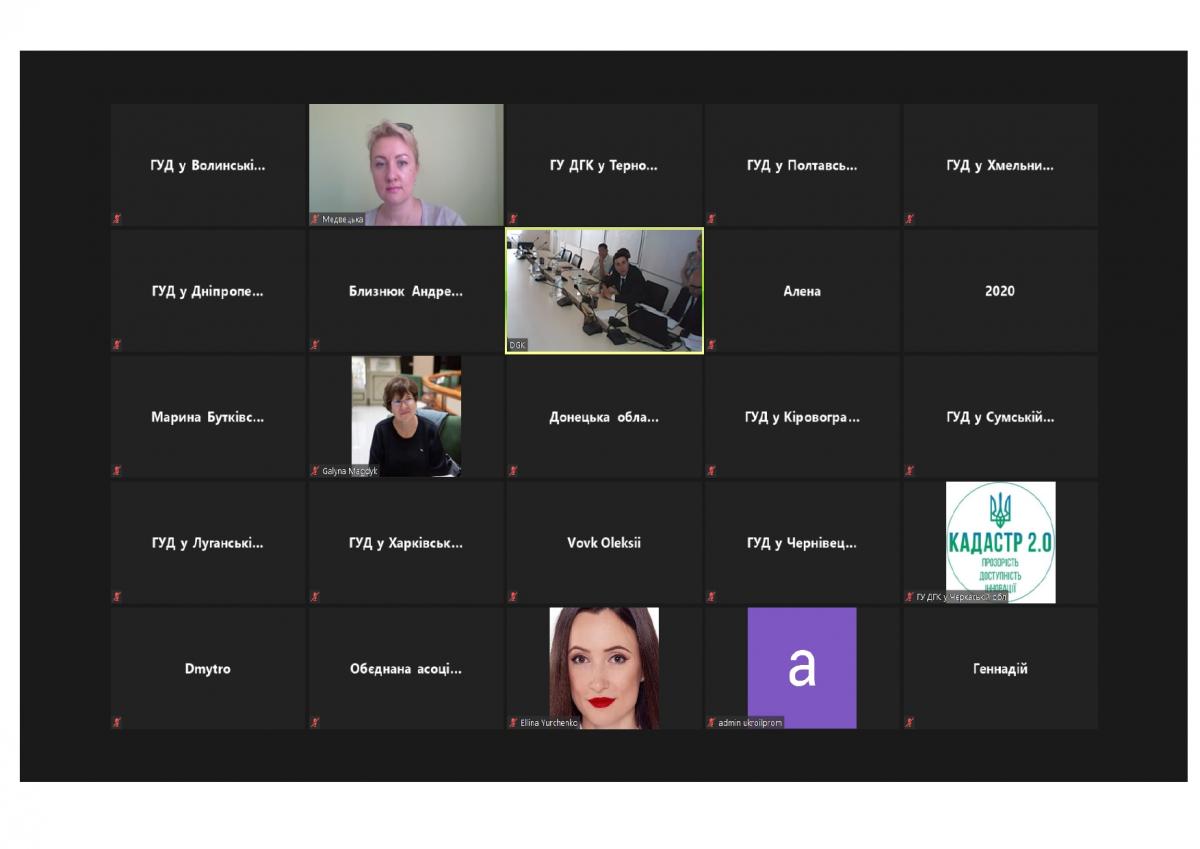Click the 'Донецька обла...' participant tile
Screen dimensions: 1200x849
tap(604, 418)
